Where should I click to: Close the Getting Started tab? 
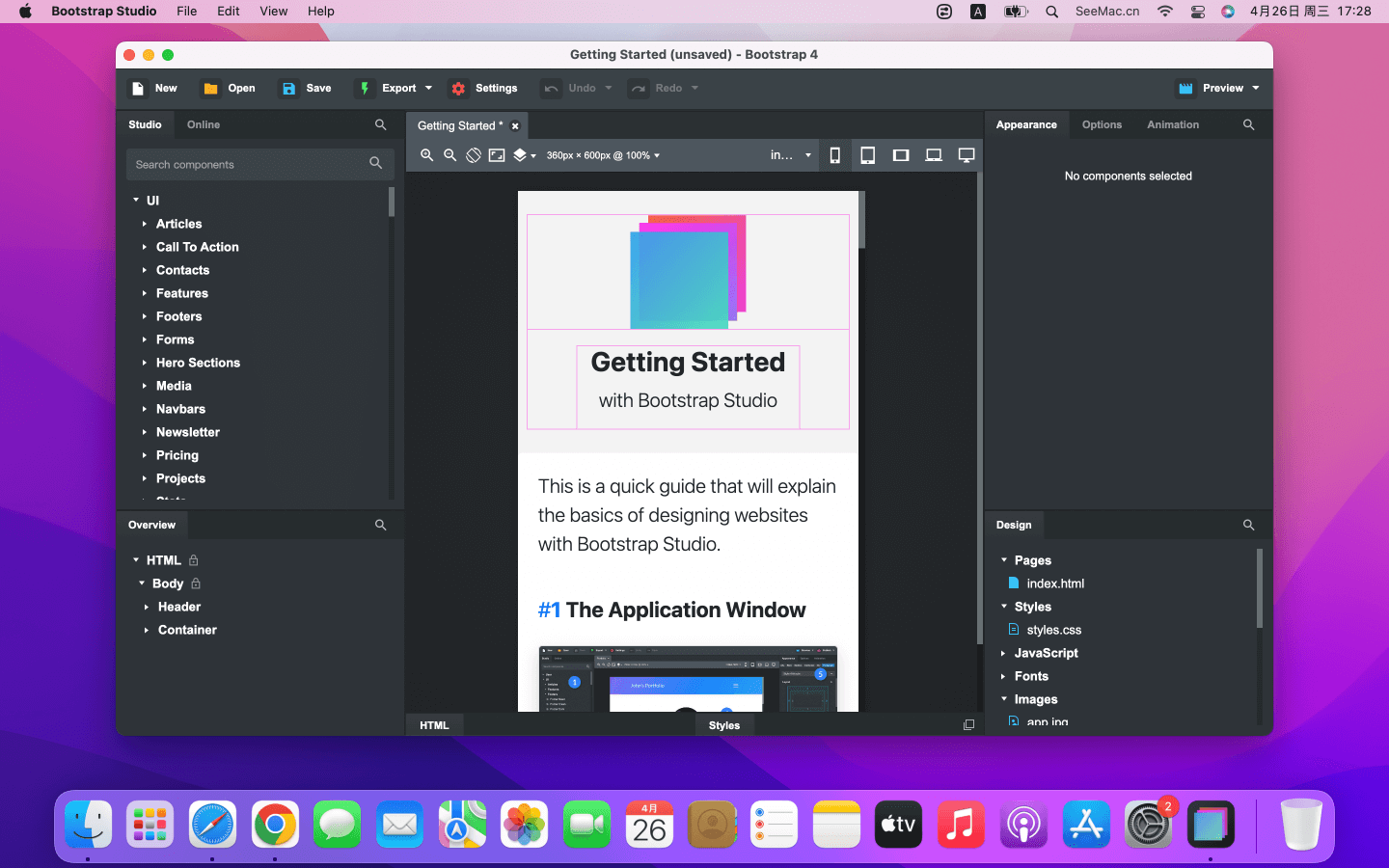515,125
